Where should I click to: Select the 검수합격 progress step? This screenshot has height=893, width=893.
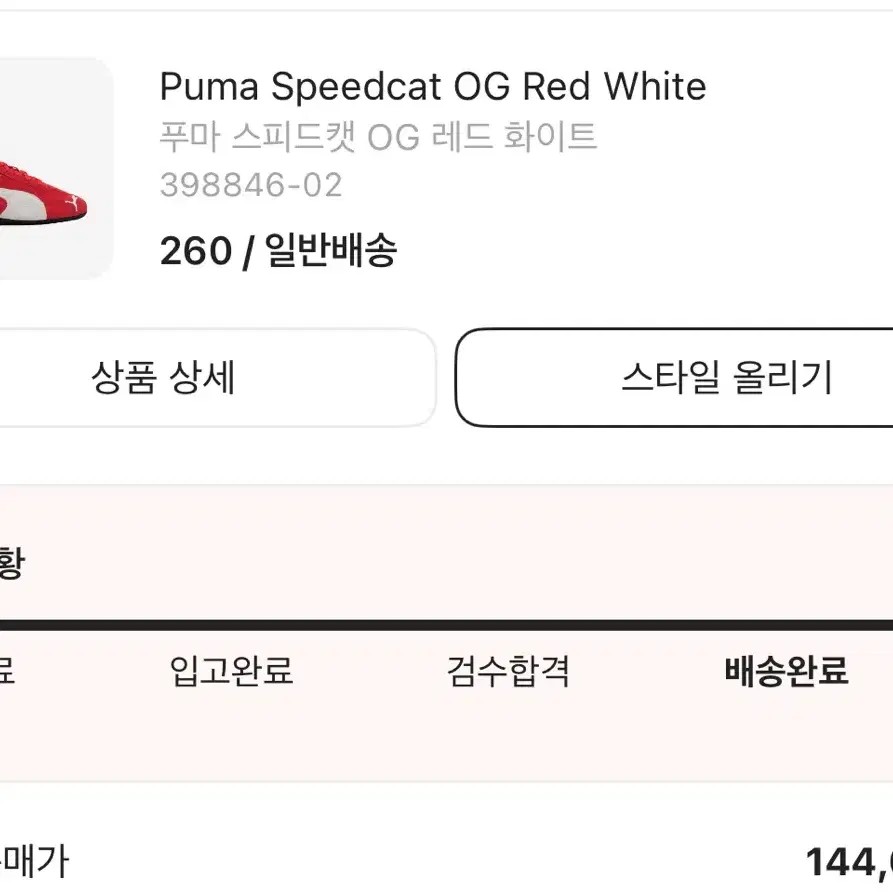click(508, 671)
